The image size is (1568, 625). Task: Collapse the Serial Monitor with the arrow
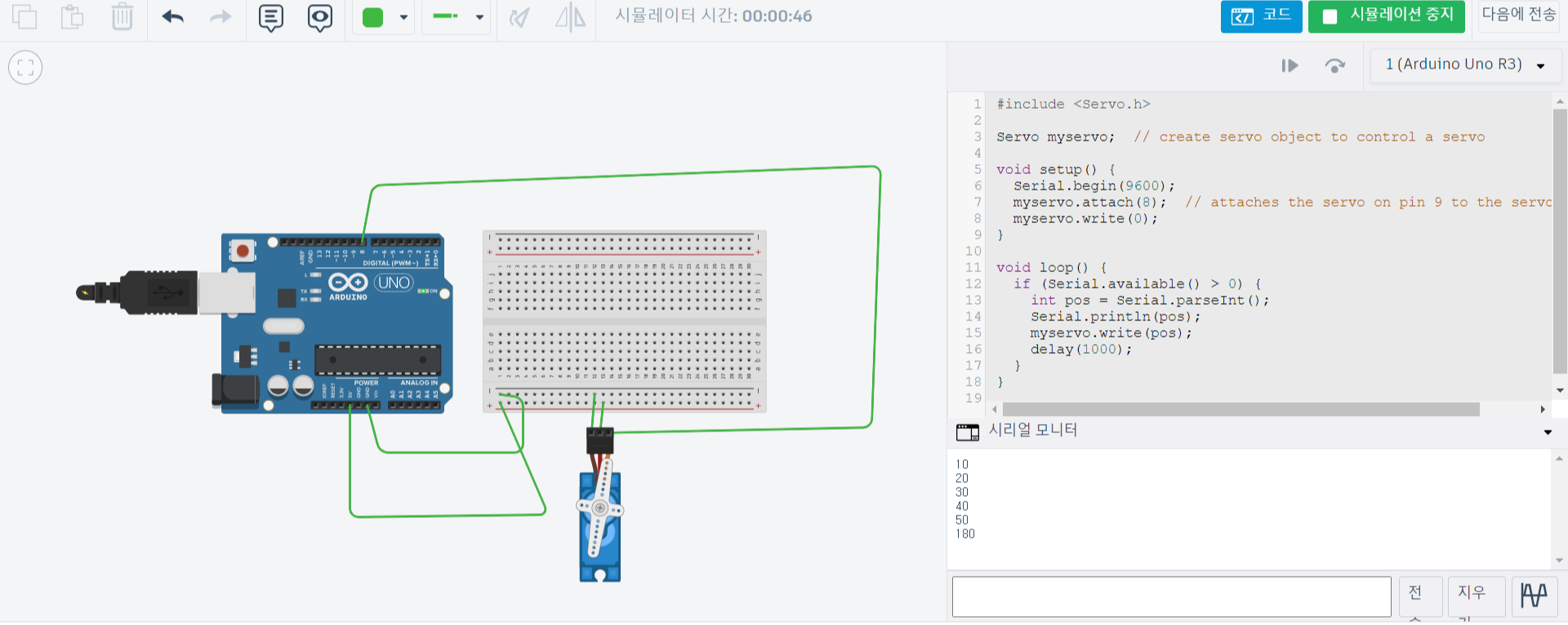[x=1548, y=432]
